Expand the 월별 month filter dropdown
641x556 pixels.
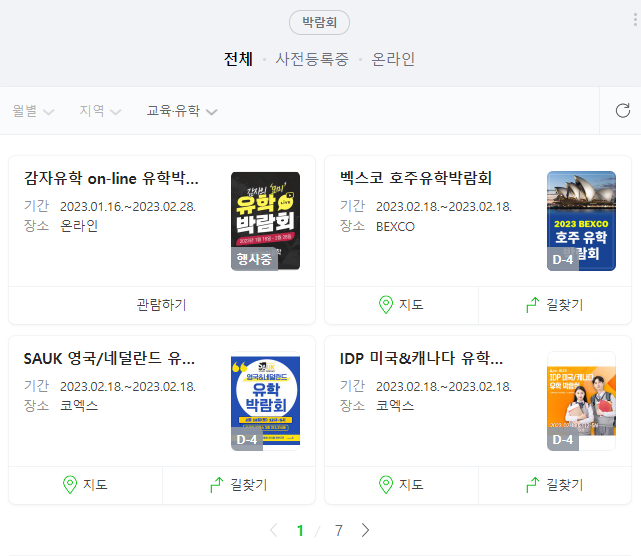[33, 111]
